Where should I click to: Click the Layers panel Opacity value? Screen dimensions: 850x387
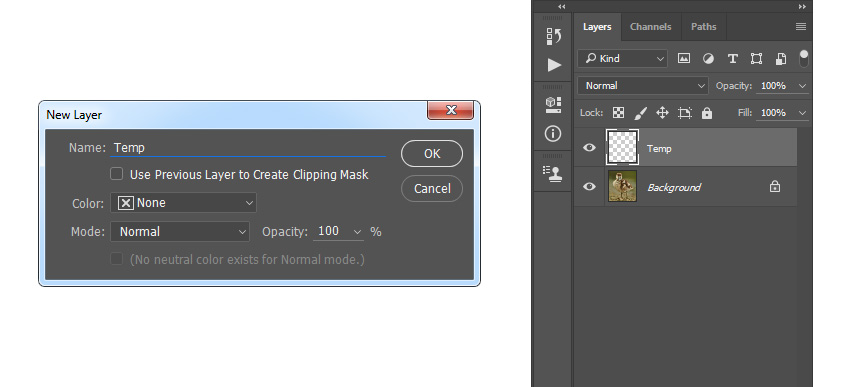[774, 86]
